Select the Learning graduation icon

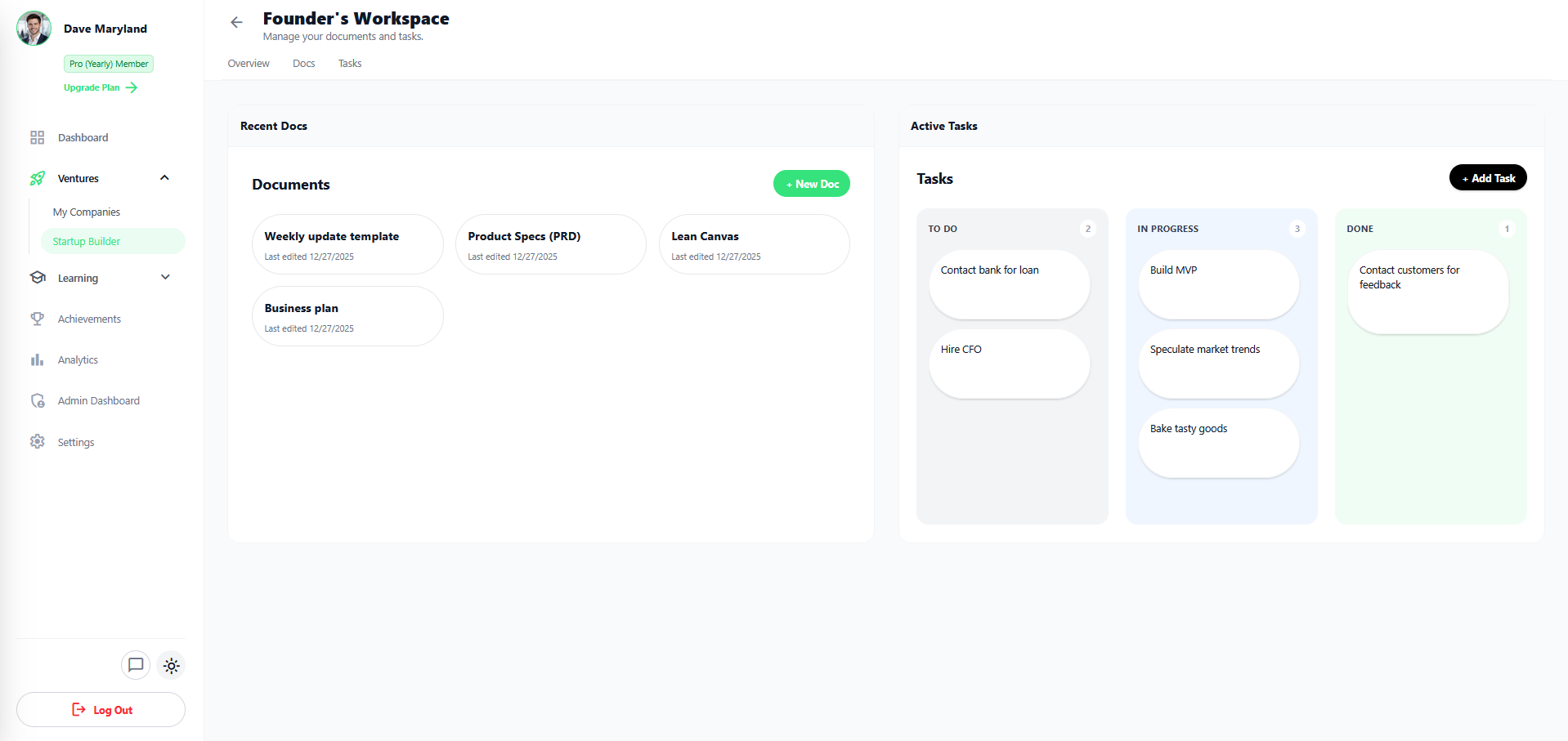point(38,278)
